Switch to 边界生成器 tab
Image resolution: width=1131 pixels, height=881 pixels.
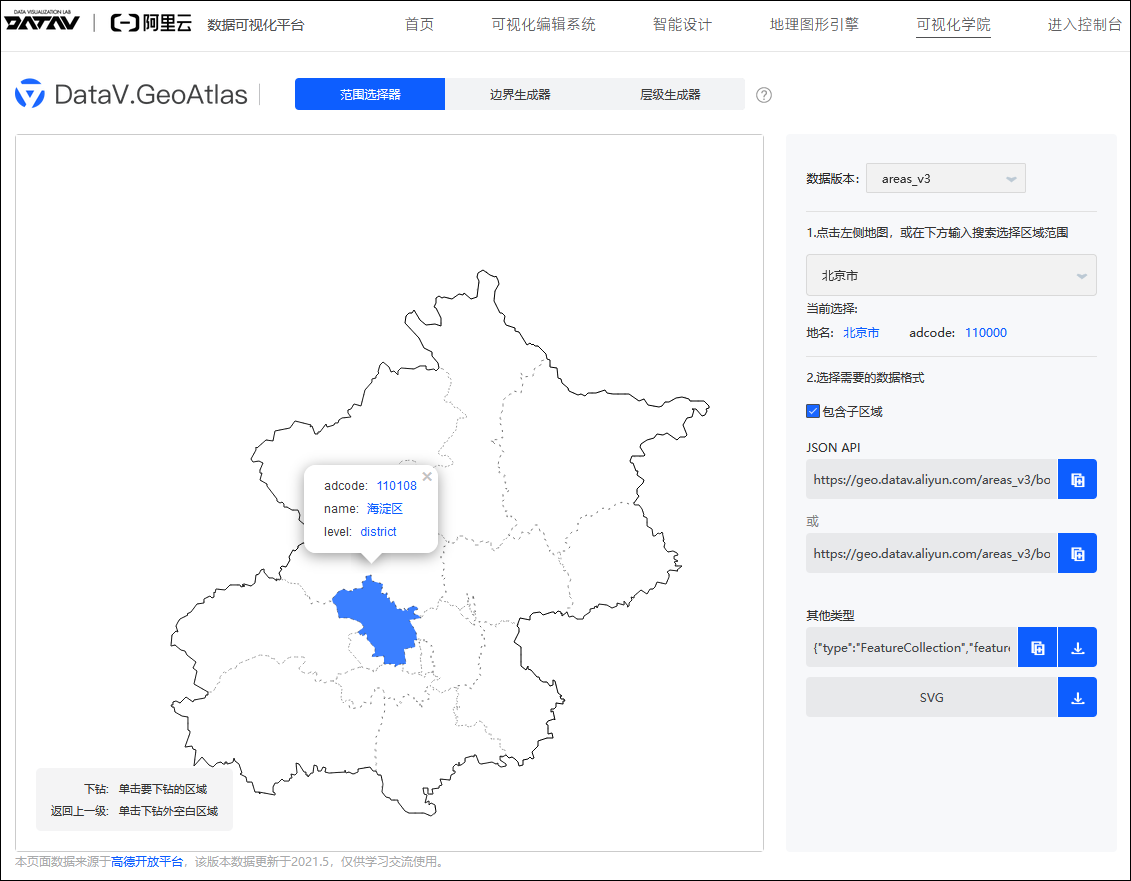pos(520,95)
